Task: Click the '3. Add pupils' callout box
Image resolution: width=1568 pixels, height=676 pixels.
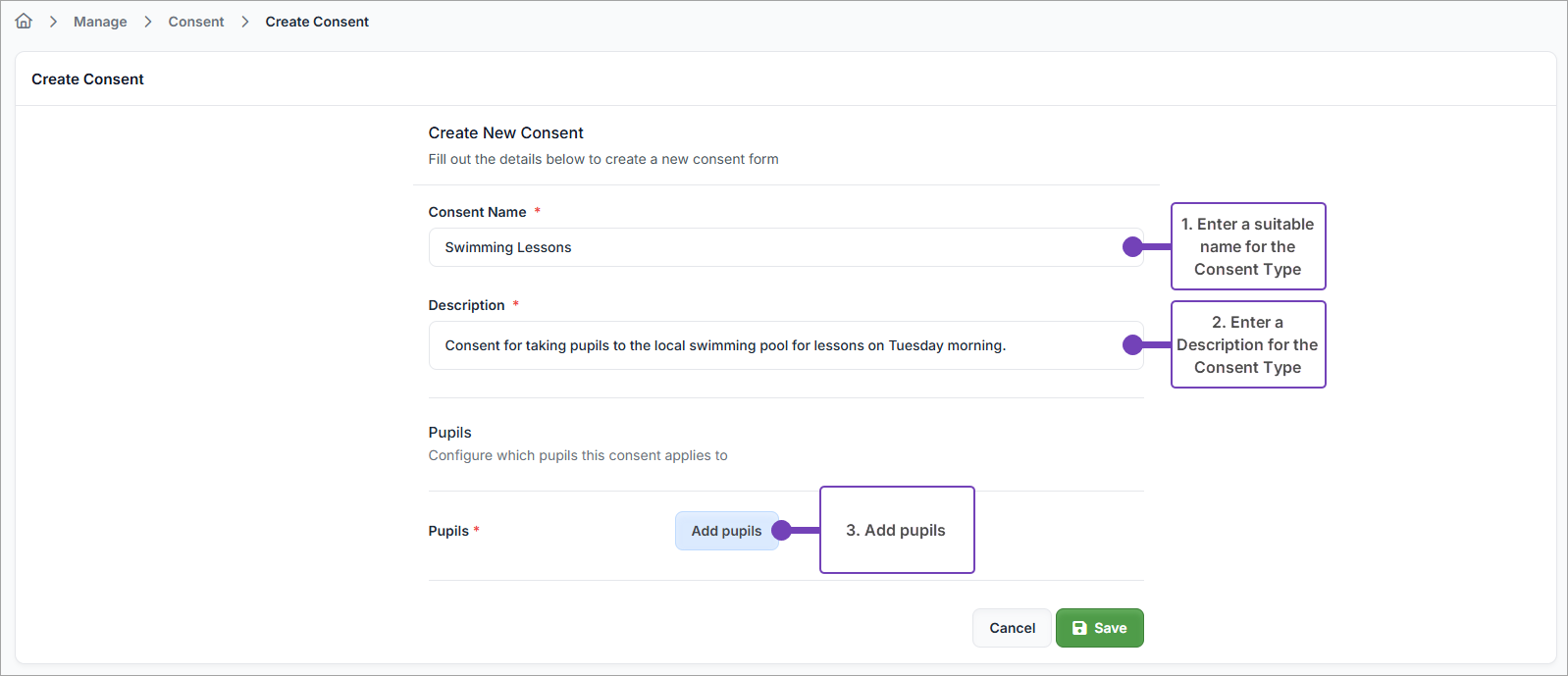Action: click(896, 530)
